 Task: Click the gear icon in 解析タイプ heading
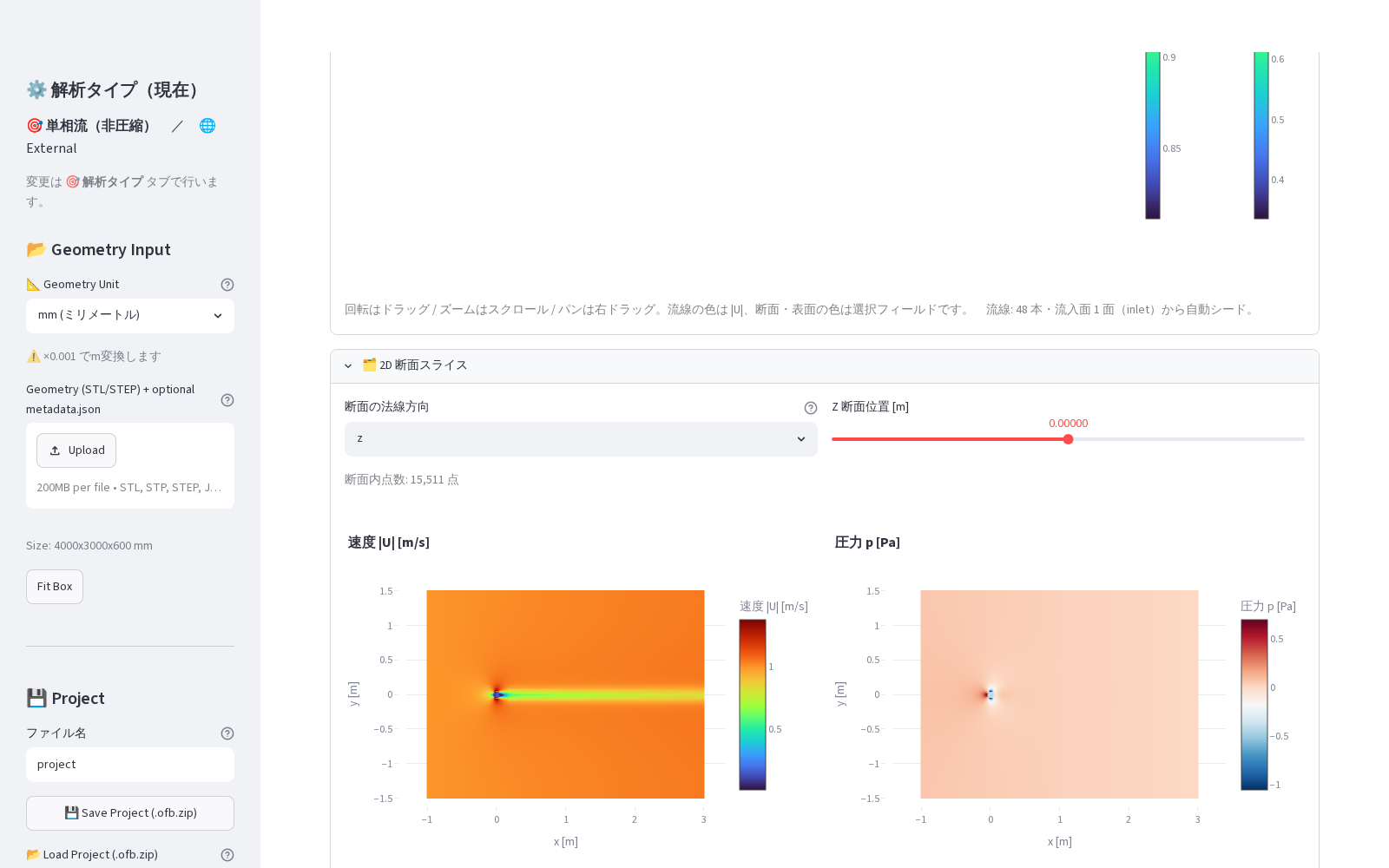pos(36,89)
